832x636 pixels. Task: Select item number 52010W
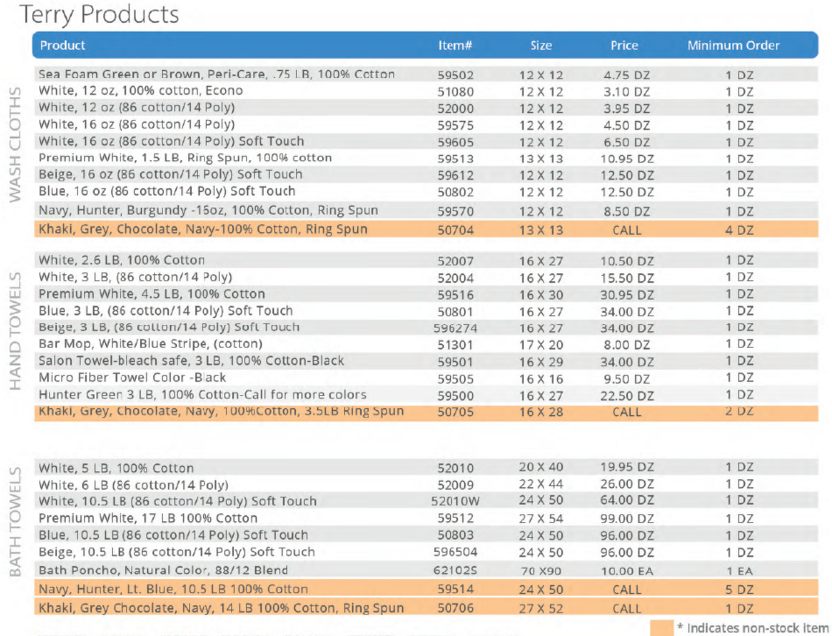pyautogui.click(x=455, y=501)
